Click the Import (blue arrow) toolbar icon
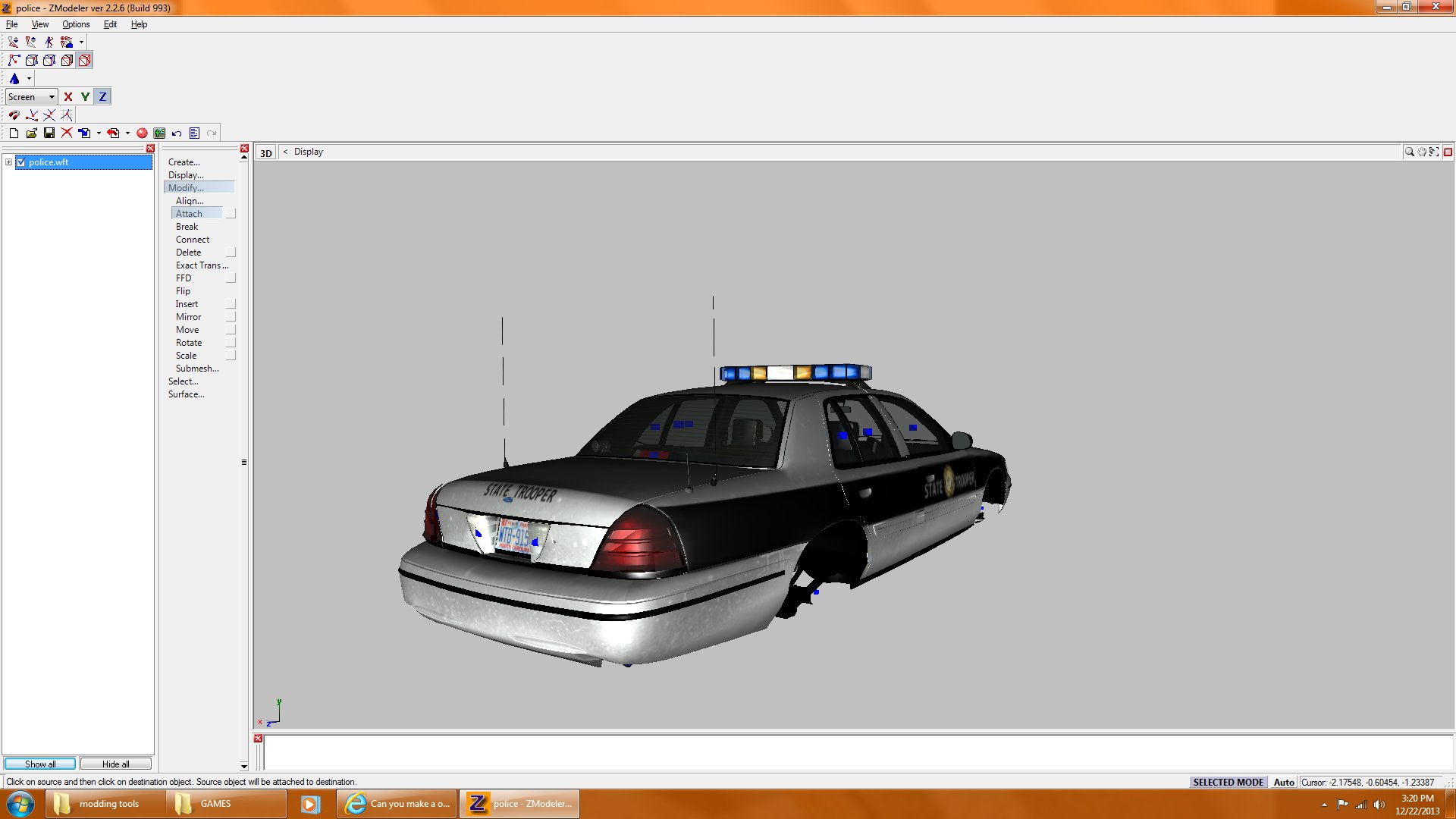Screen dimensions: 1456x819 click(x=84, y=133)
